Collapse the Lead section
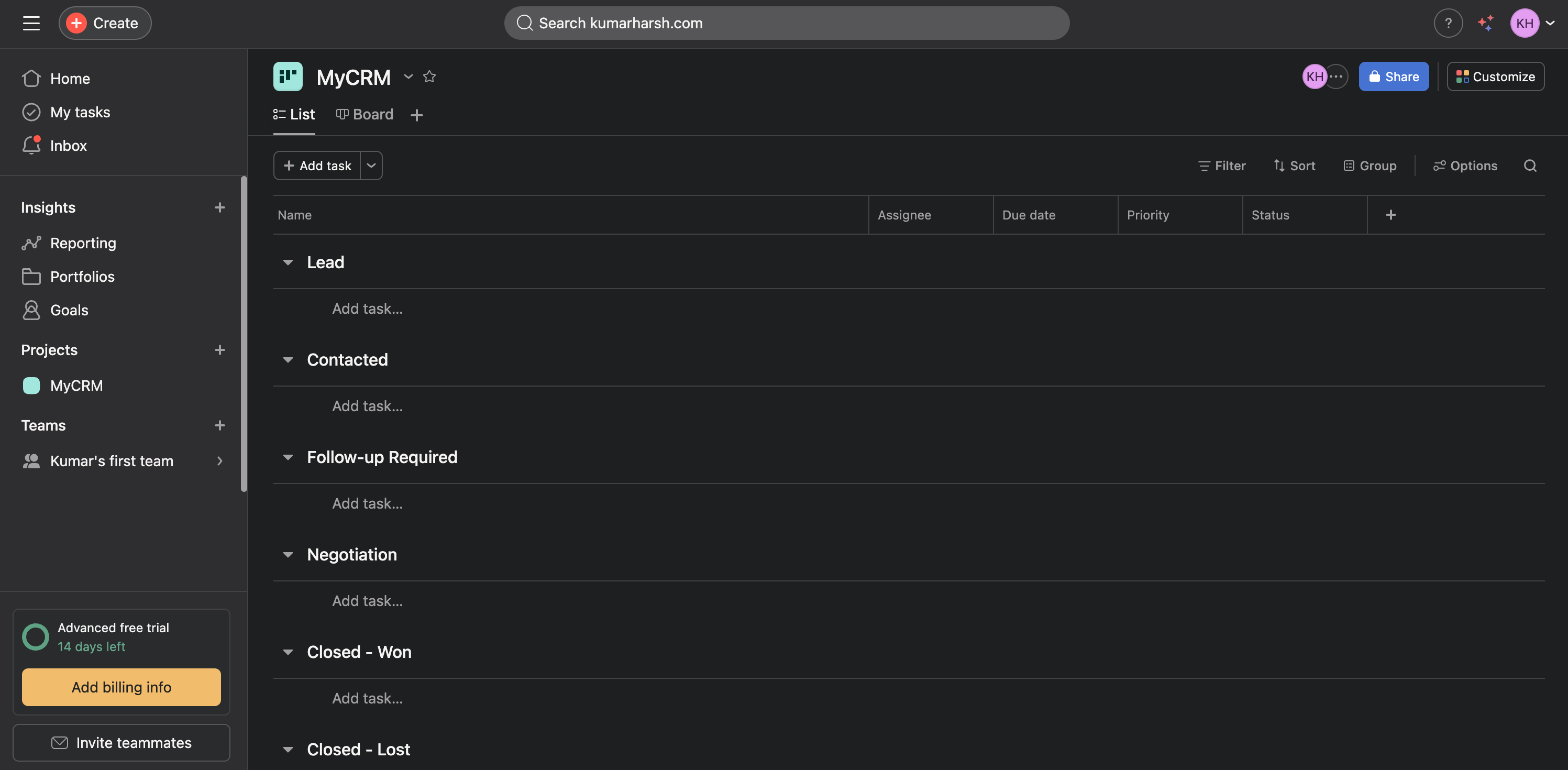The height and width of the screenshot is (770, 1568). tap(288, 262)
